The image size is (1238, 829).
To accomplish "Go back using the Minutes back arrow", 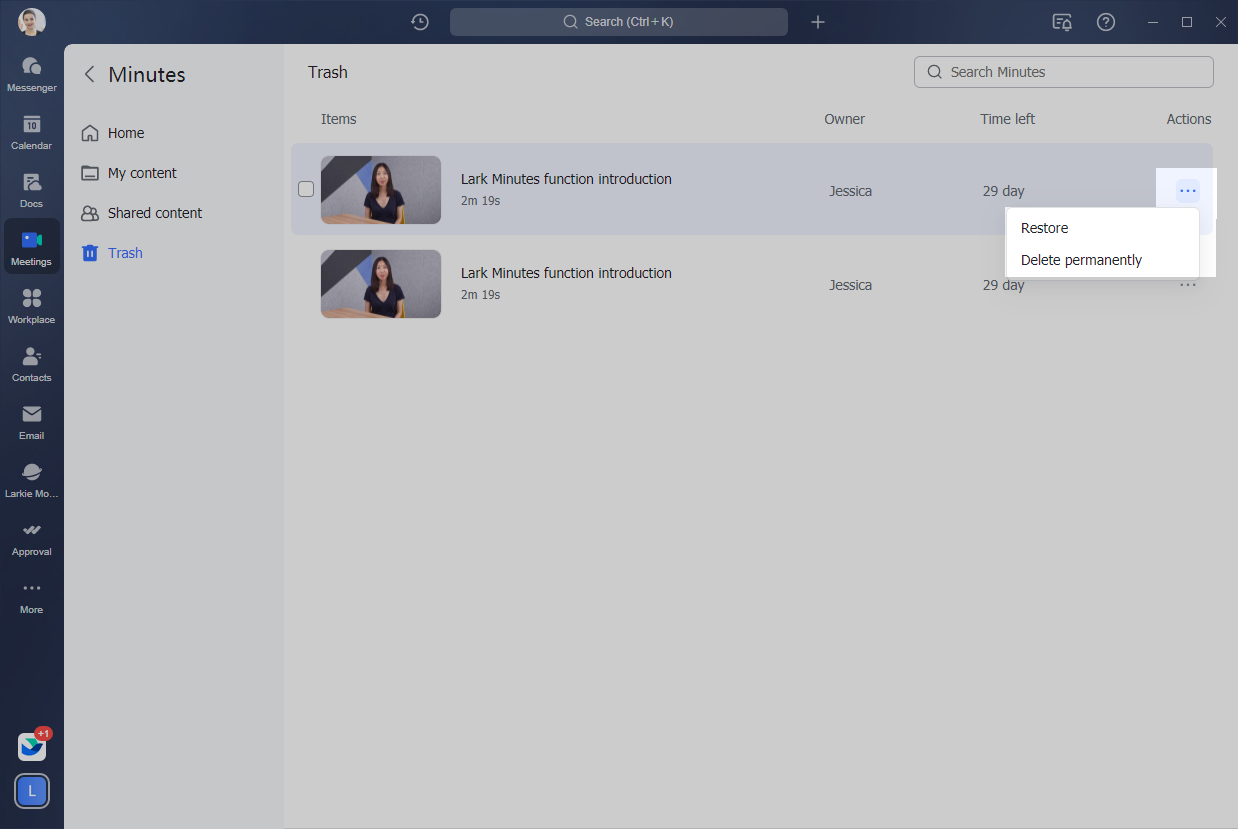I will coord(90,74).
